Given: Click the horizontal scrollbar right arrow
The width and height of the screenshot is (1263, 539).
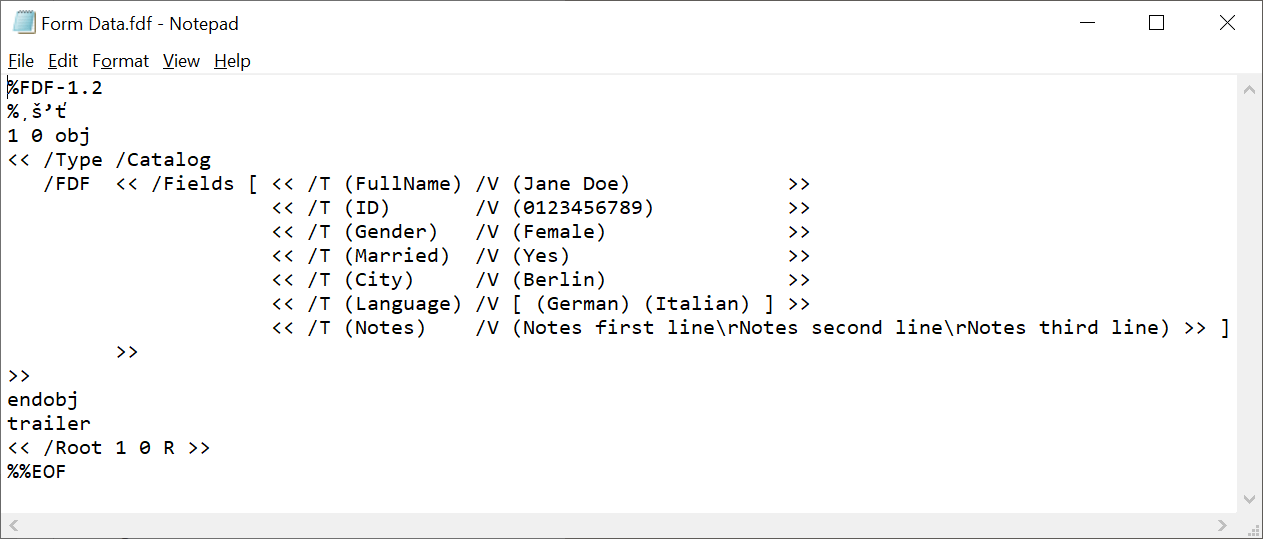Looking at the screenshot, I should tap(1223, 525).
